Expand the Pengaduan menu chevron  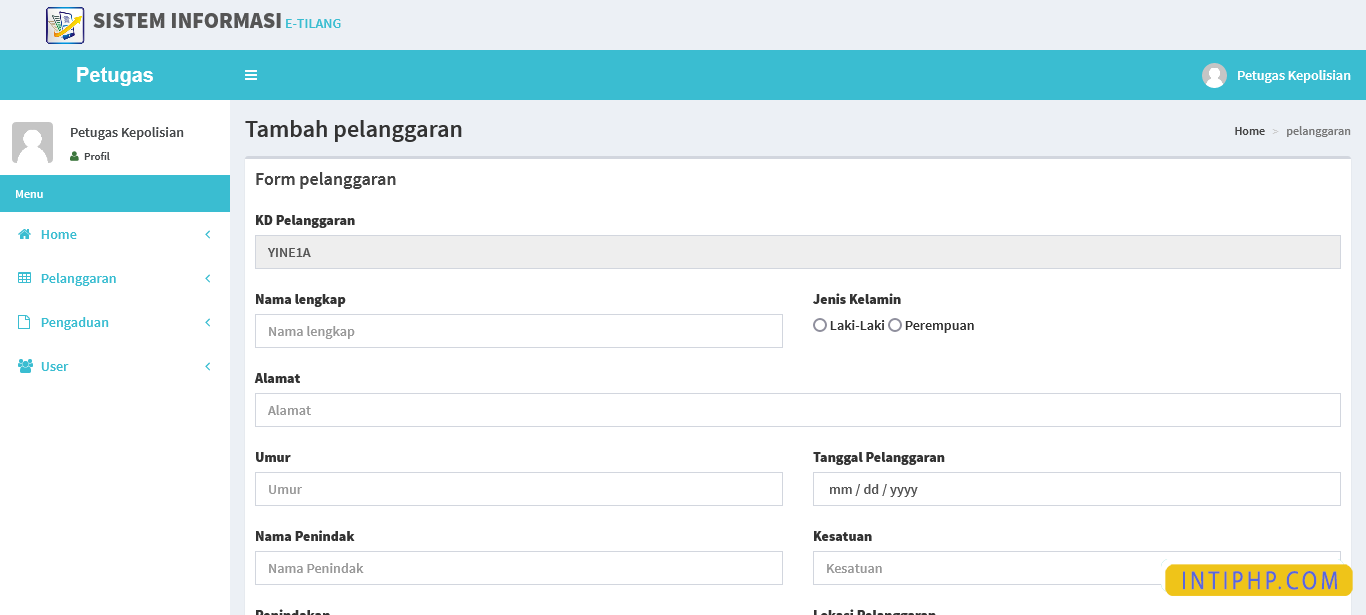(208, 322)
